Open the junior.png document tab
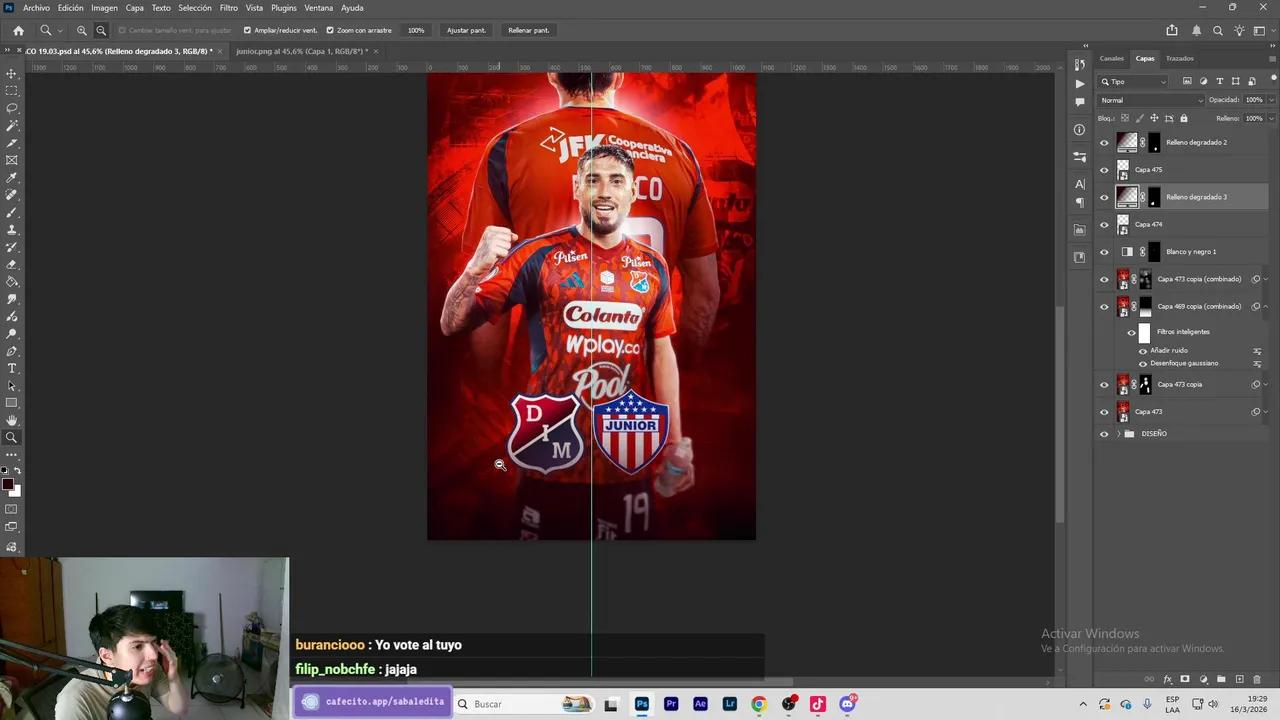This screenshot has width=1280, height=720. [300, 51]
